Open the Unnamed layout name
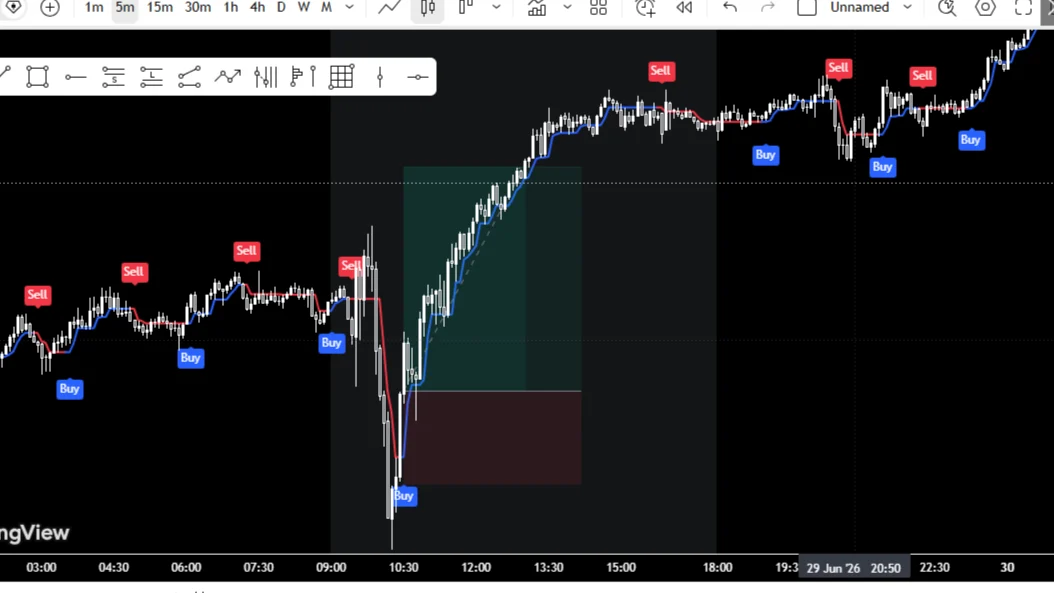 pyautogui.click(x=860, y=8)
